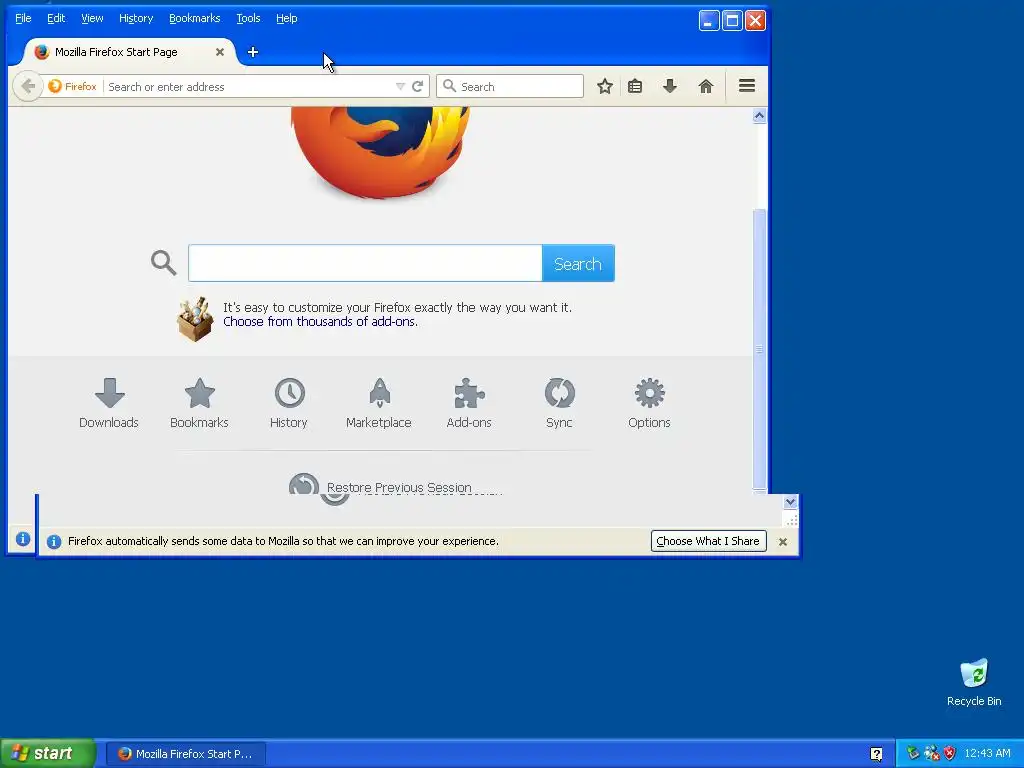Open Marketplace rocket launcher
Image resolution: width=1024 pixels, height=768 pixels.
click(x=379, y=403)
